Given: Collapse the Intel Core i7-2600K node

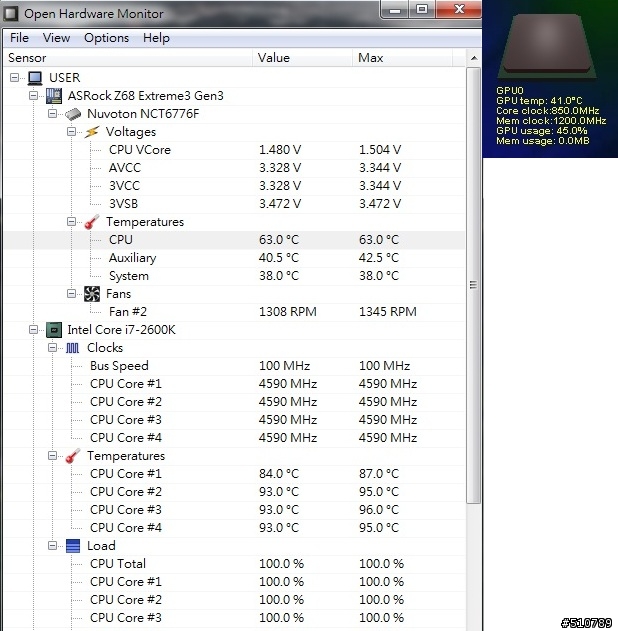Looking at the screenshot, I should point(33,330).
